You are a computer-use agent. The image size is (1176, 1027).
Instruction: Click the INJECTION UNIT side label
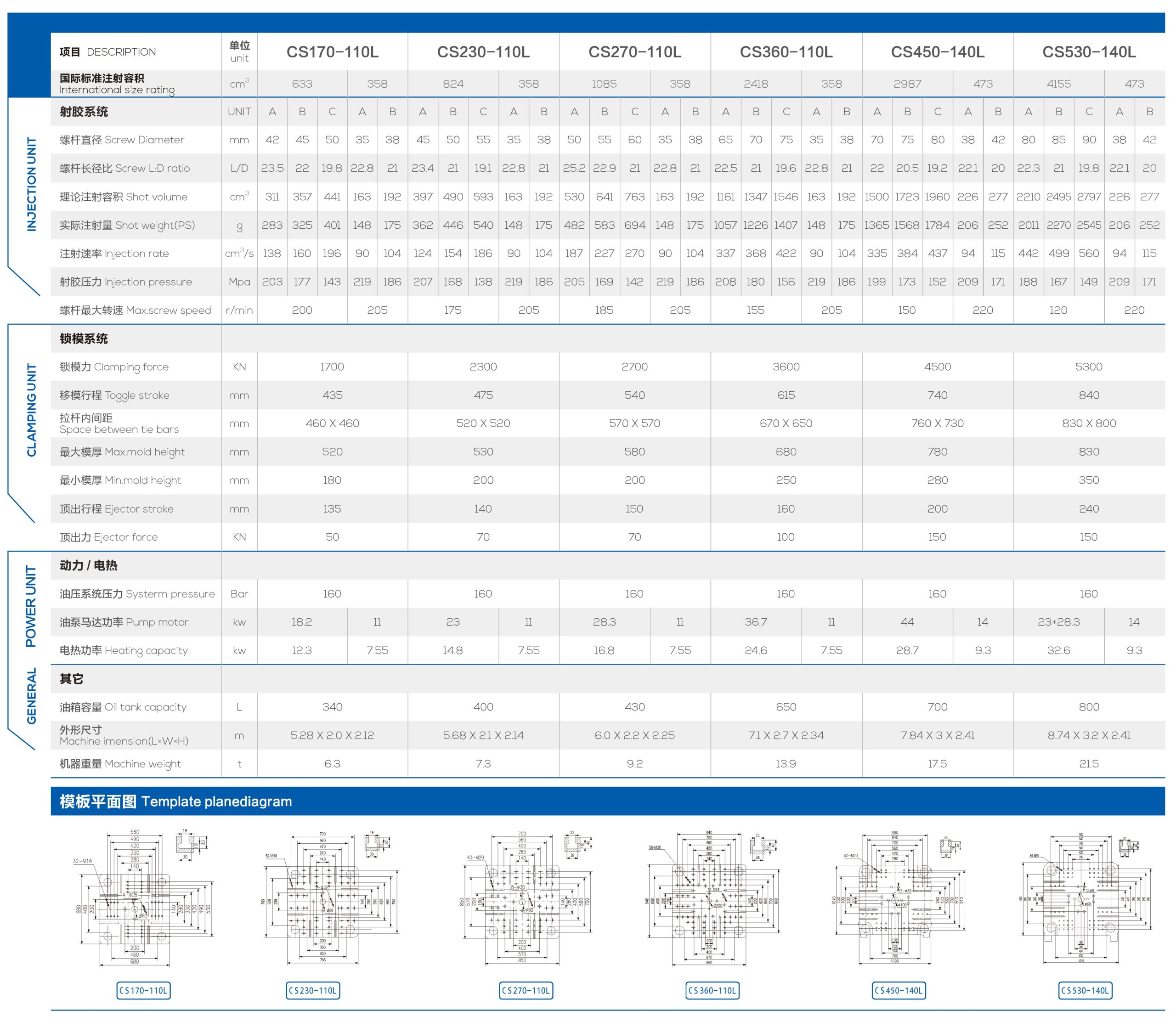click(32, 184)
